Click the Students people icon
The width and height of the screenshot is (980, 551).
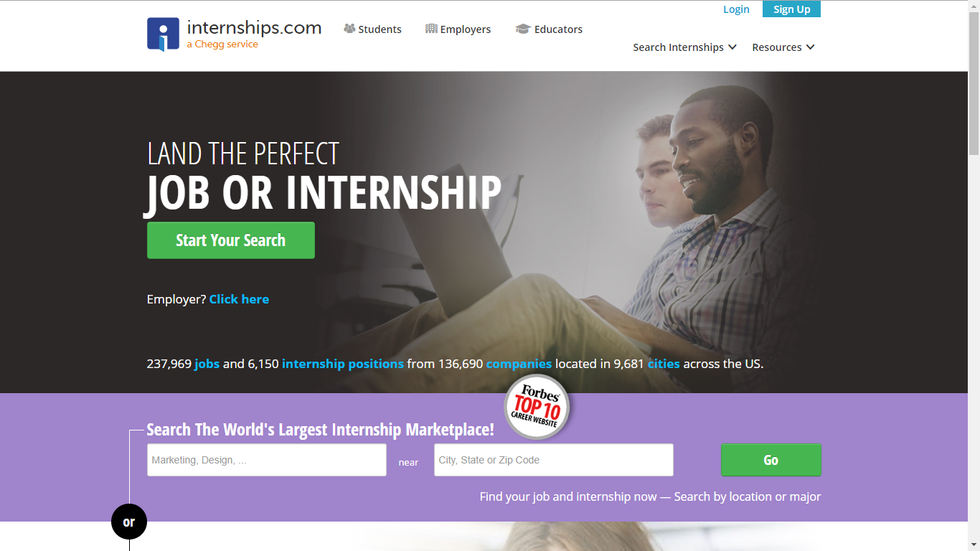349,29
